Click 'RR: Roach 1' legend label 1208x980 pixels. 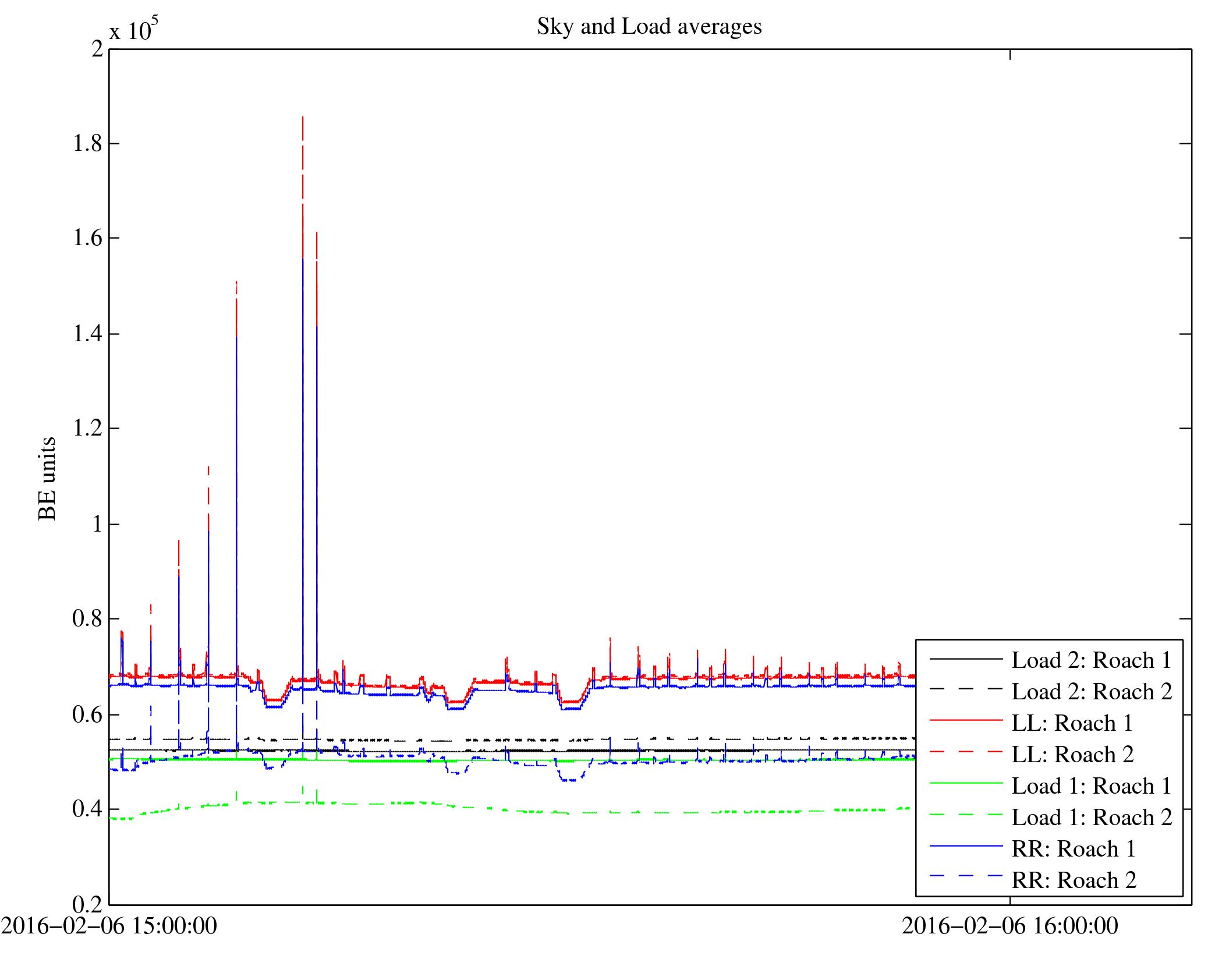coord(1074,849)
